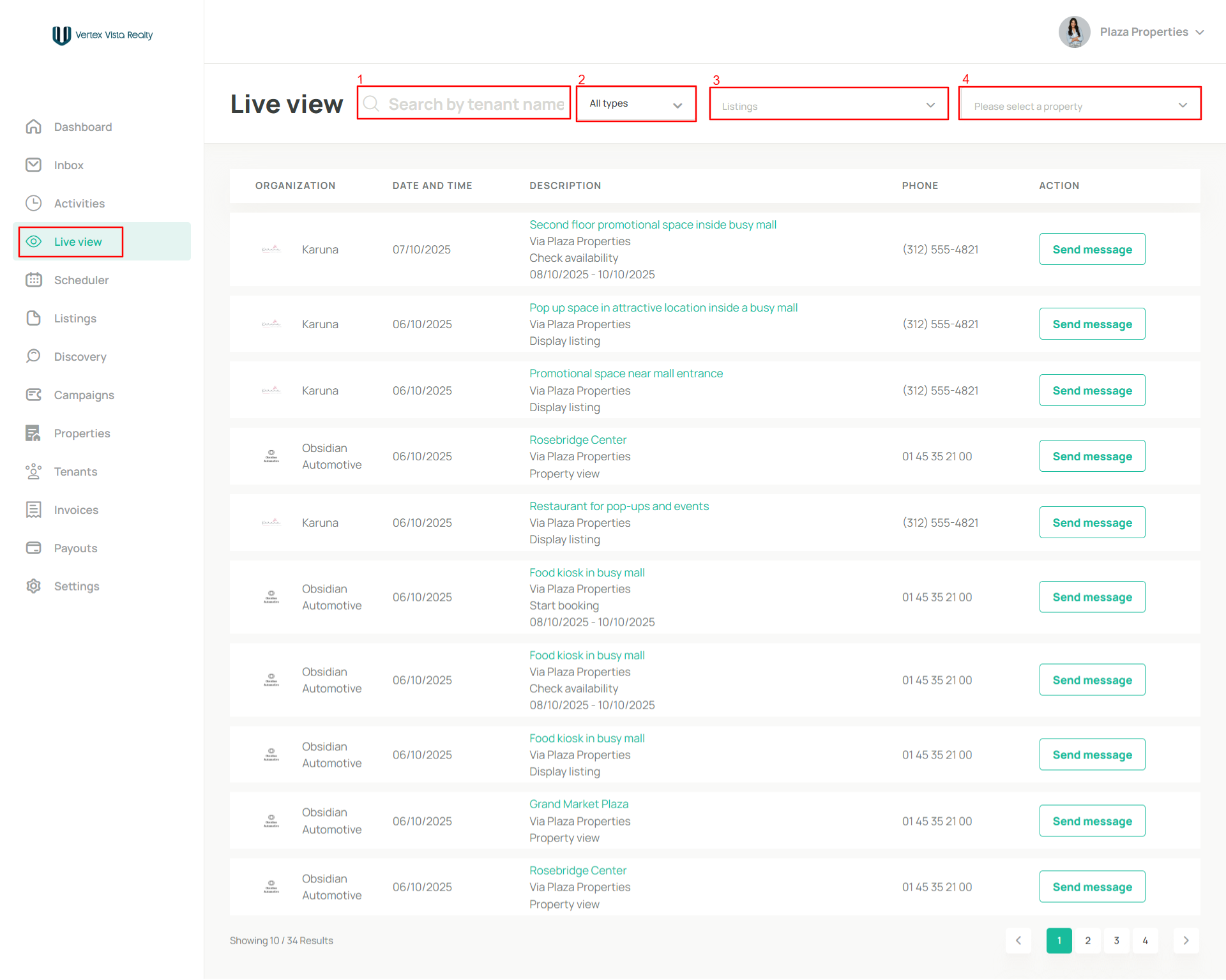Click the Payouts card icon

point(34,548)
